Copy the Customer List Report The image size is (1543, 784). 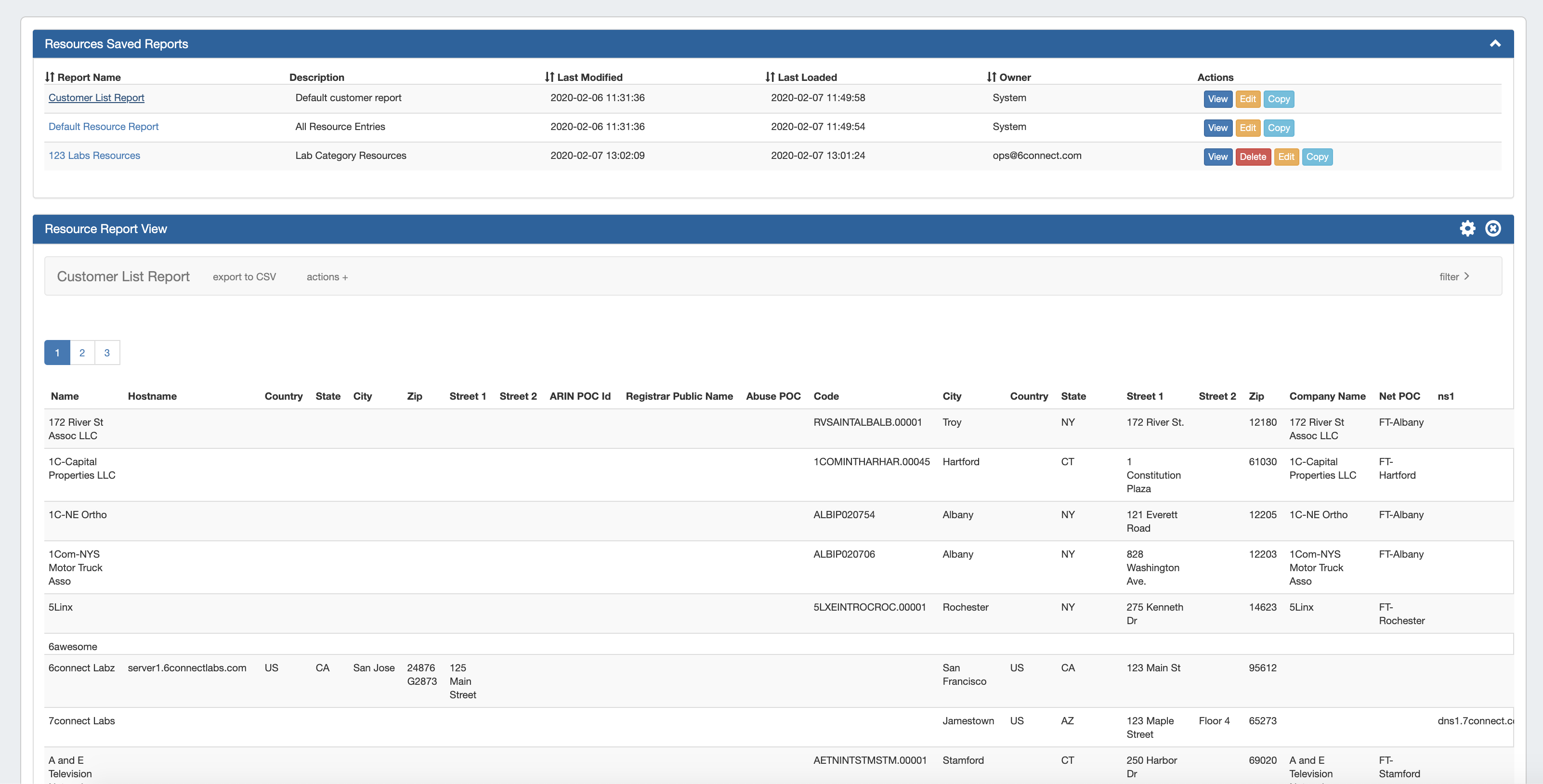(x=1278, y=99)
